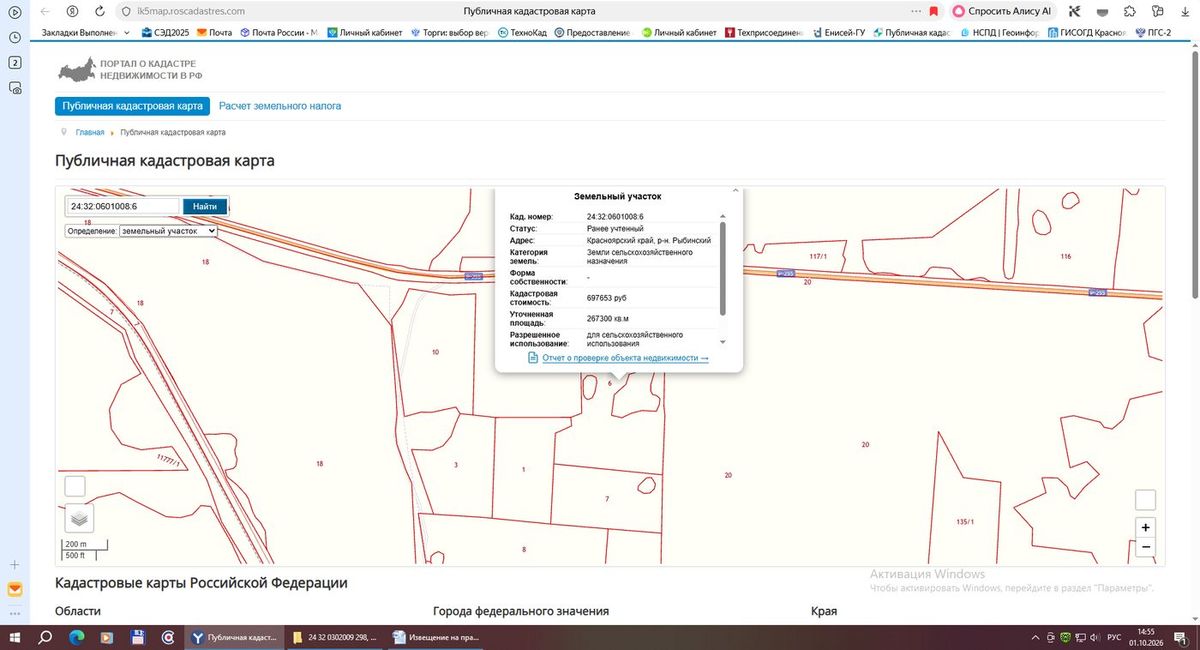Open the 24 32 0302009 folder in taskbar
The width and height of the screenshot is (1200, 650).
[x=335, y=637]
